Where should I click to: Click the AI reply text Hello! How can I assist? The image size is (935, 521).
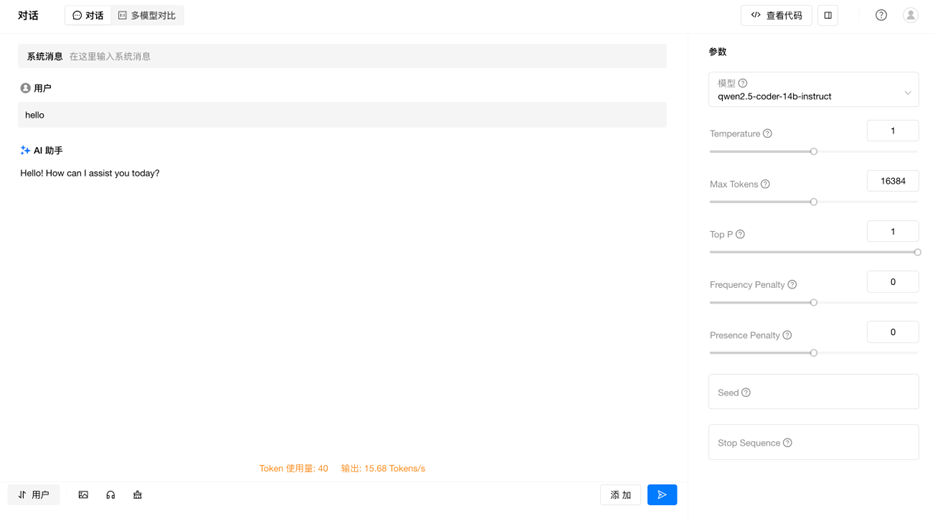tap(90, 173)
